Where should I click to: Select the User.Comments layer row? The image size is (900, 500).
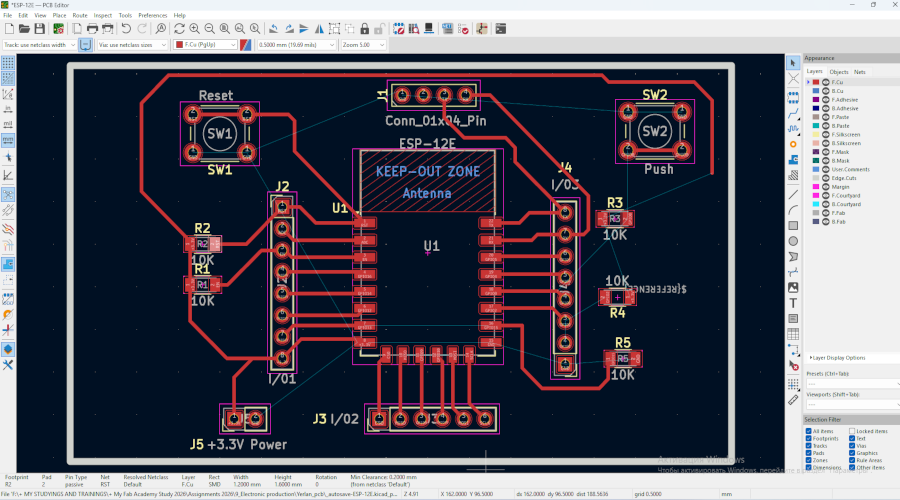851,169
